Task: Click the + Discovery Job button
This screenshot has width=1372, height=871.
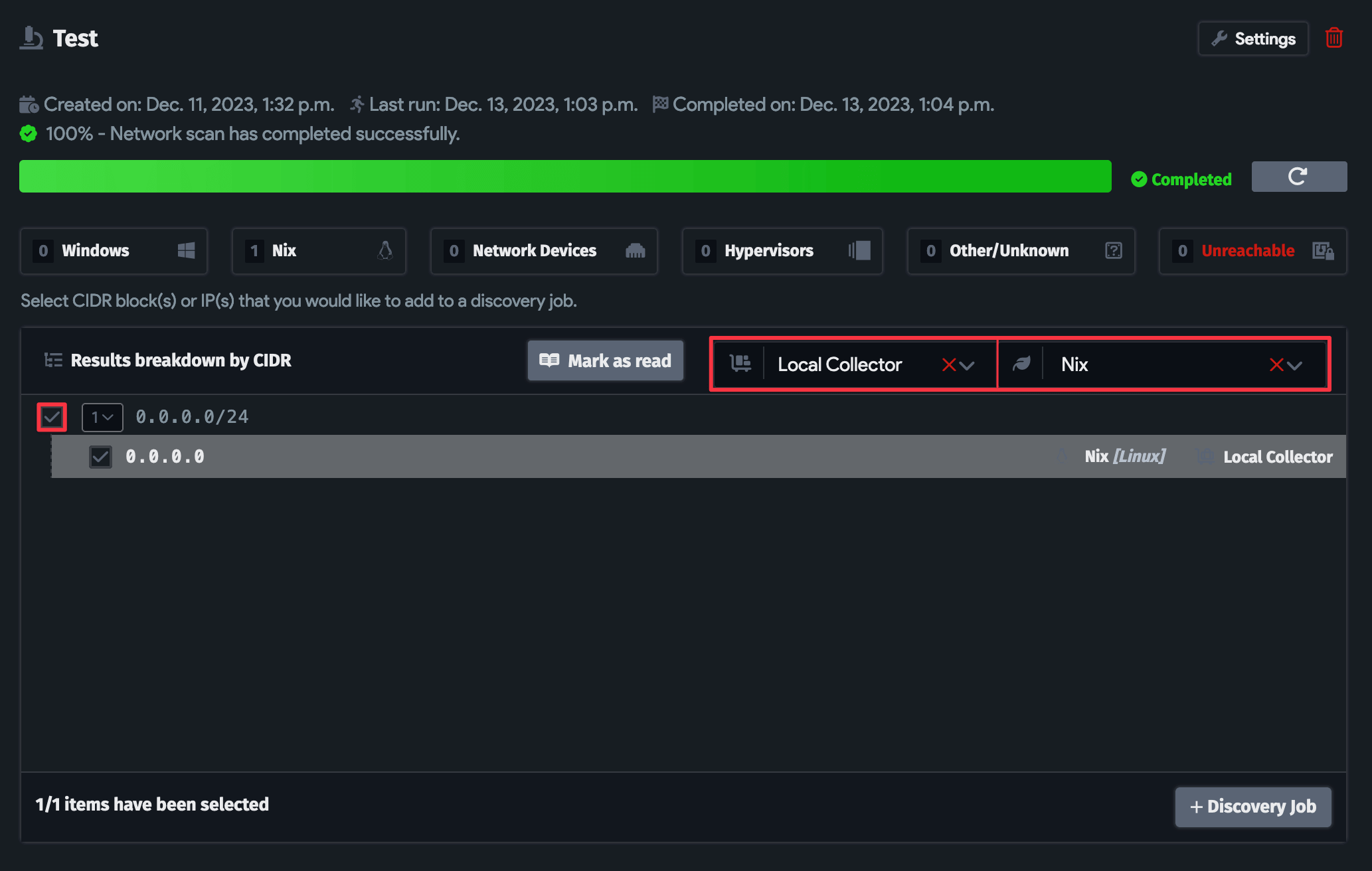Action: (1252, 807)
